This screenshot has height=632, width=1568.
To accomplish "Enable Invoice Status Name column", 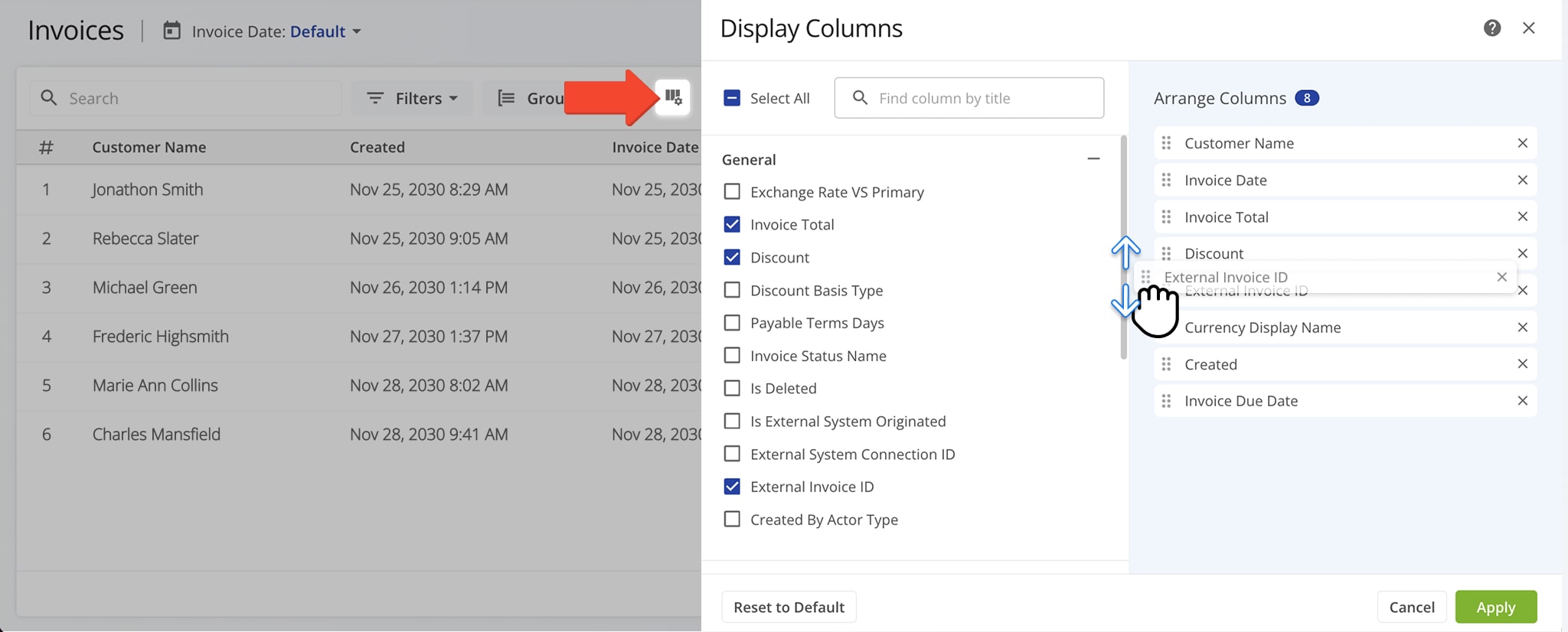I will (x=732, y=356).
